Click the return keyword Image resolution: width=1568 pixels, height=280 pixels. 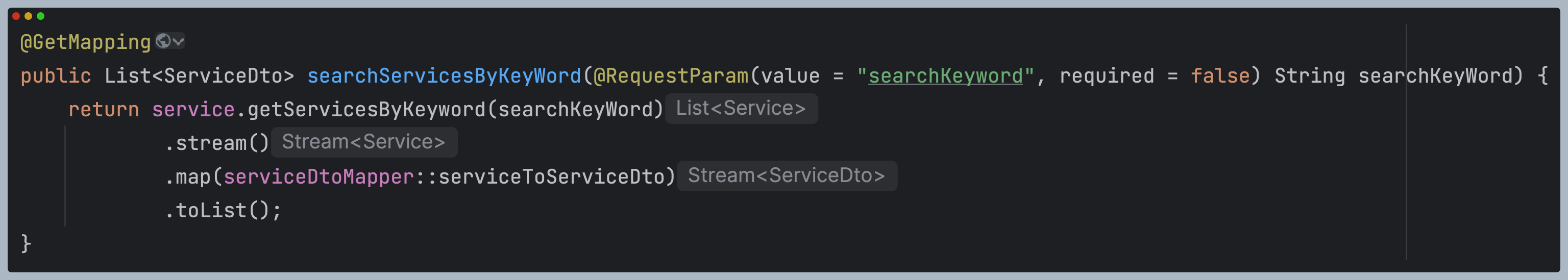[104, 110]
